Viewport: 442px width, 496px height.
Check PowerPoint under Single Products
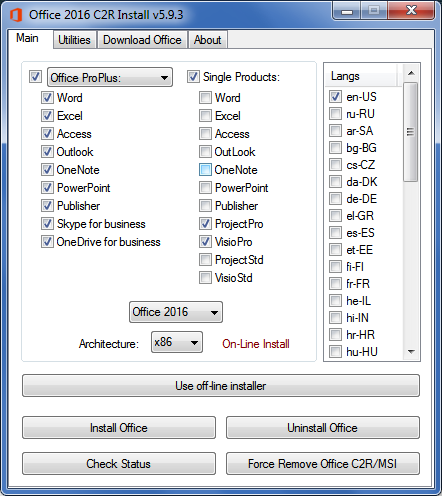tap(205, 188)
